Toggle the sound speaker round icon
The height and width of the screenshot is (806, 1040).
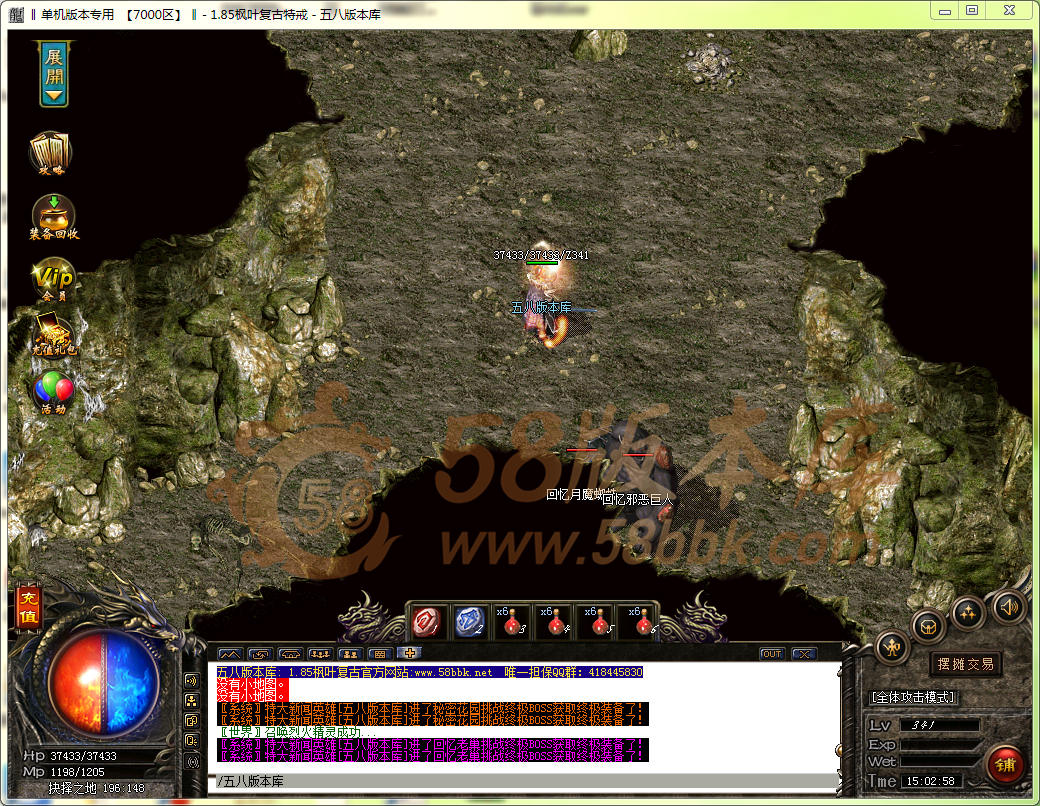[x=1009, y=606]
